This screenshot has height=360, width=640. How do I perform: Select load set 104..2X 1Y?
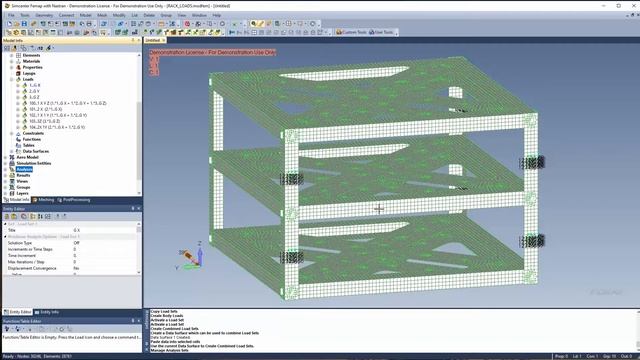pos(57,127)
